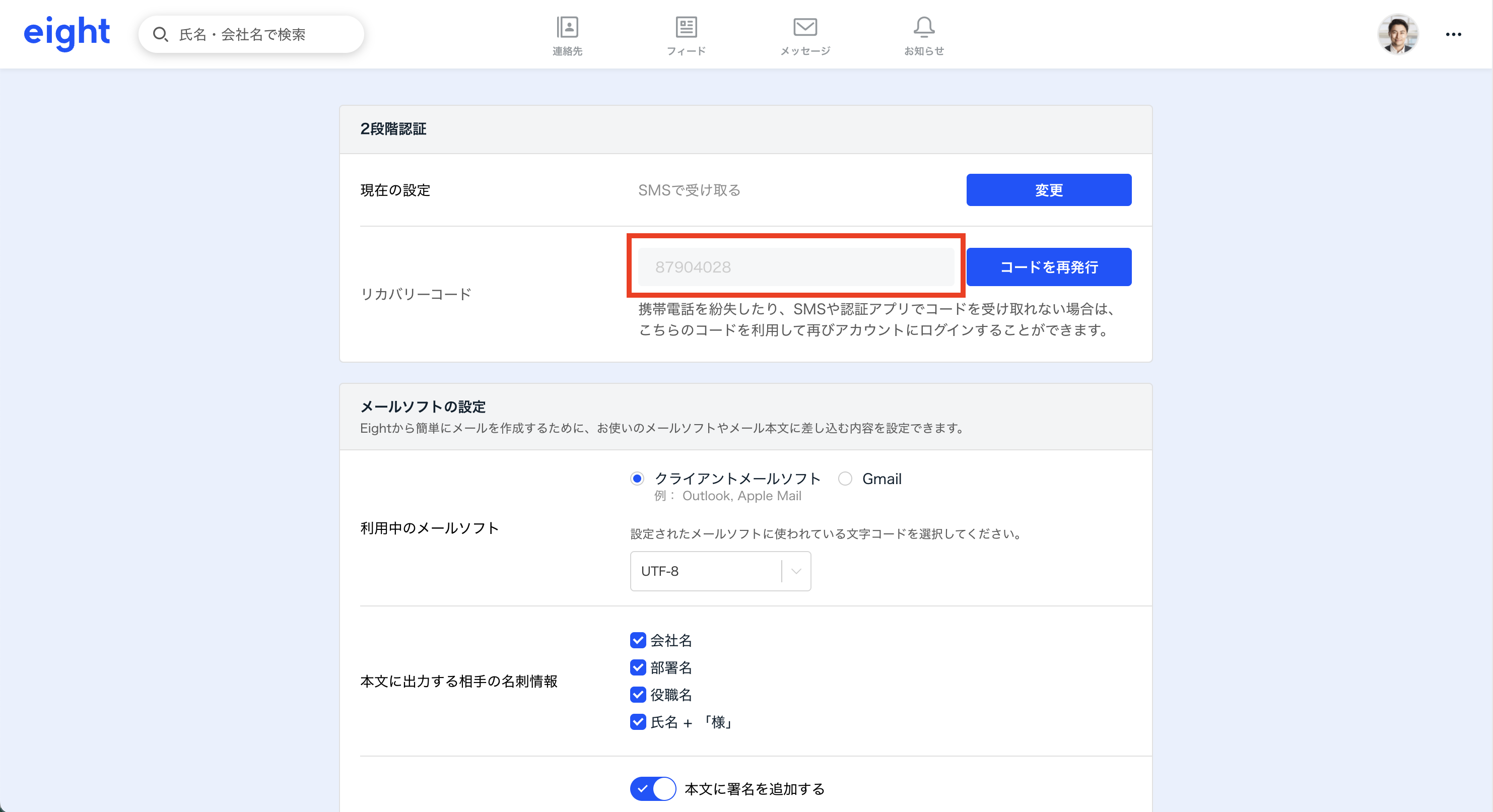The image size is (1493, 812).
Task: Click the eight logo
Action: coord(66,32)
